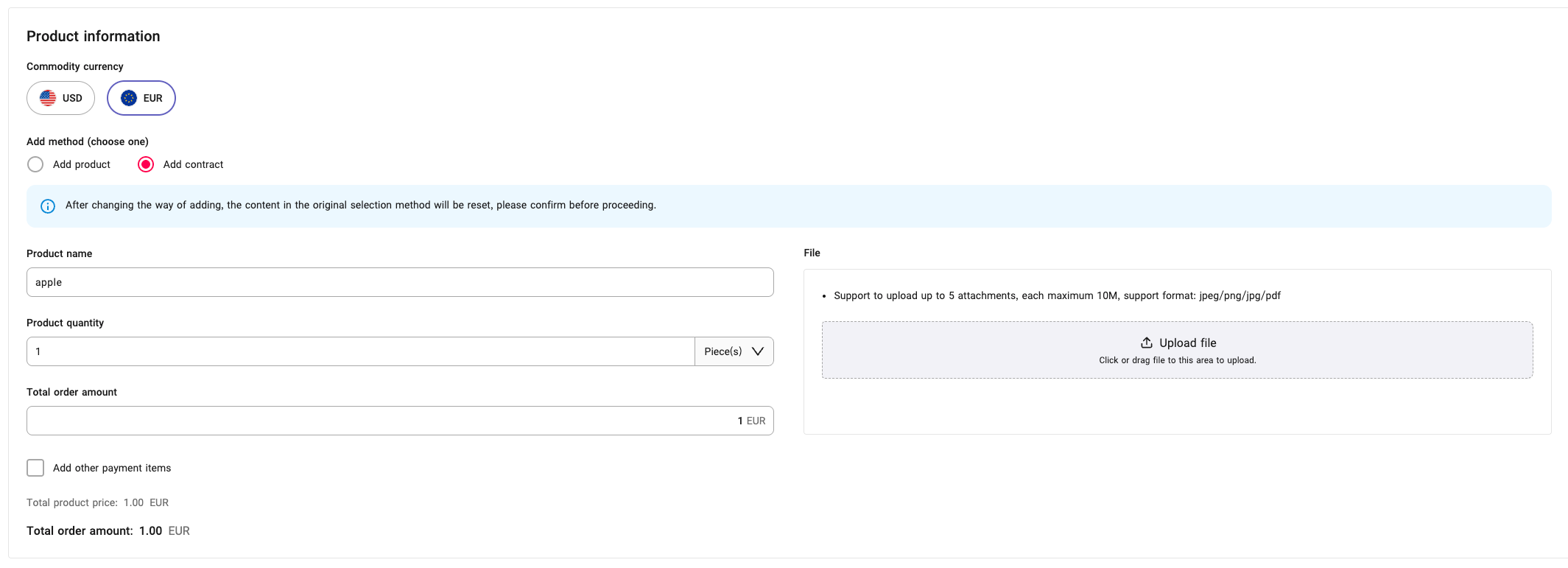Enable the Add other payment items checkbox

pos(35,468)
